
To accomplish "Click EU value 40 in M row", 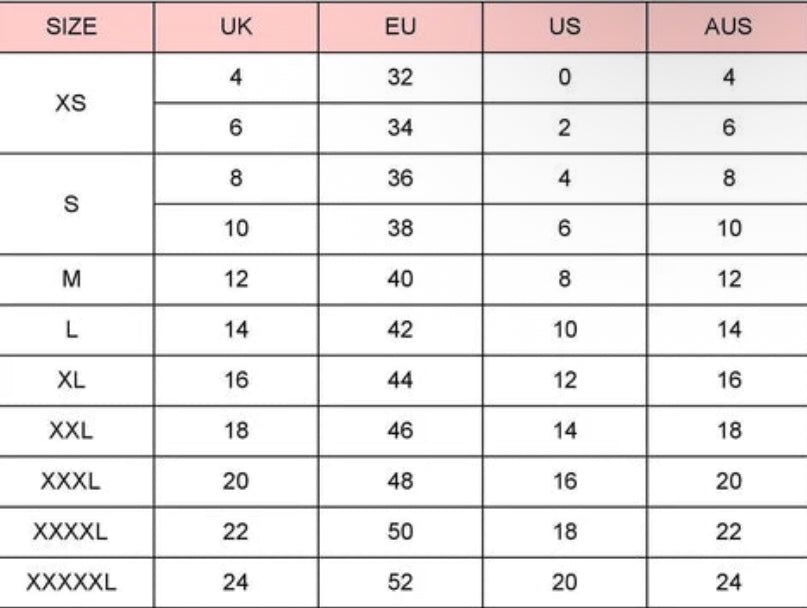I will (400, 279).
